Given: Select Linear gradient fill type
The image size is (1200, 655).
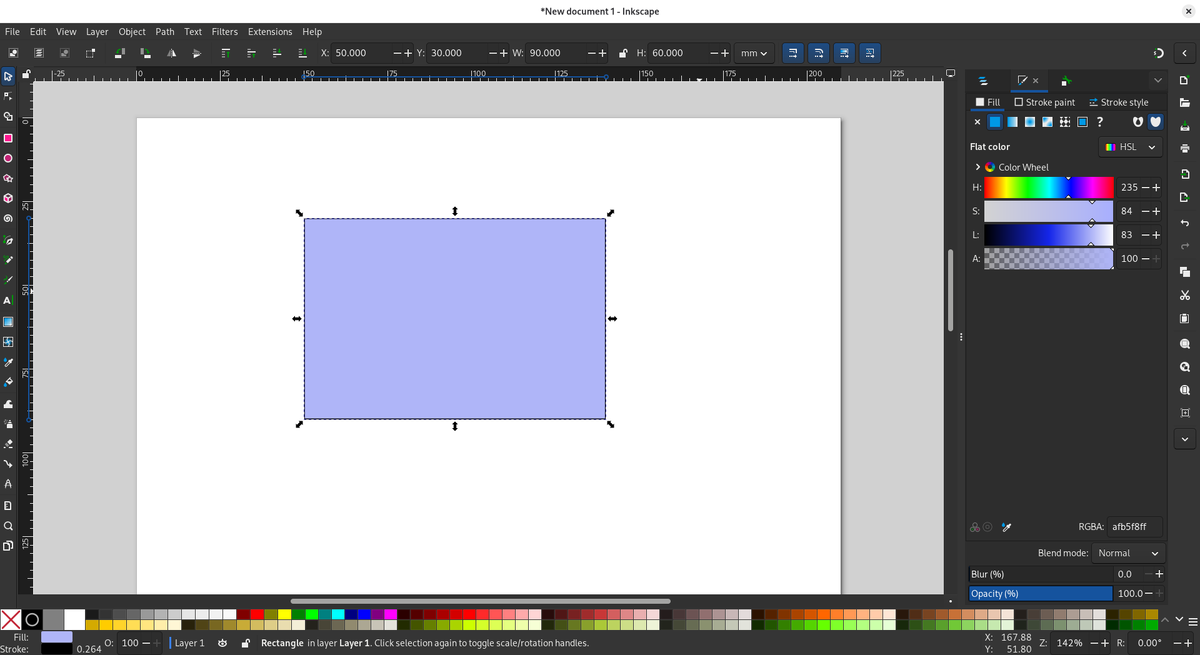Looking at the screenshot, I should click(1012, 122).
